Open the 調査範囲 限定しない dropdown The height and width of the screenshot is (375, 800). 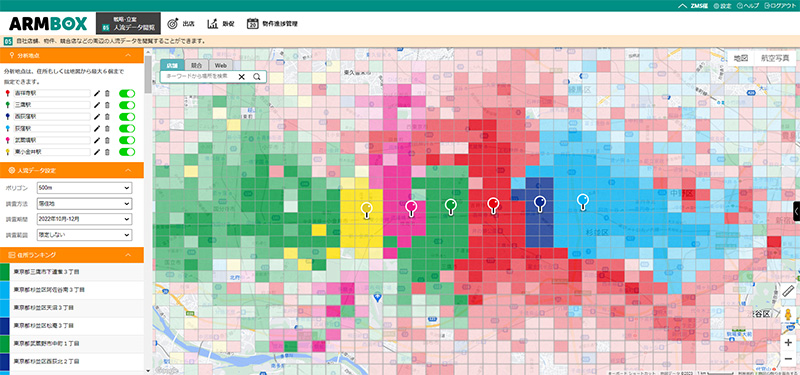(x=84, y=235)
